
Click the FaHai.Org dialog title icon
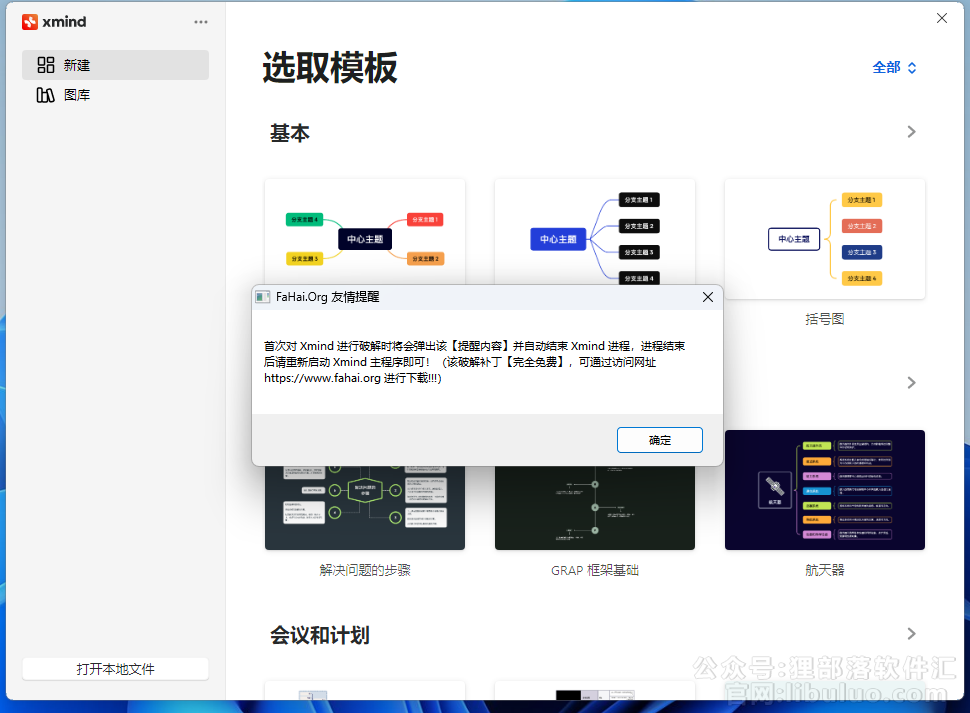(x=263, y=297)
